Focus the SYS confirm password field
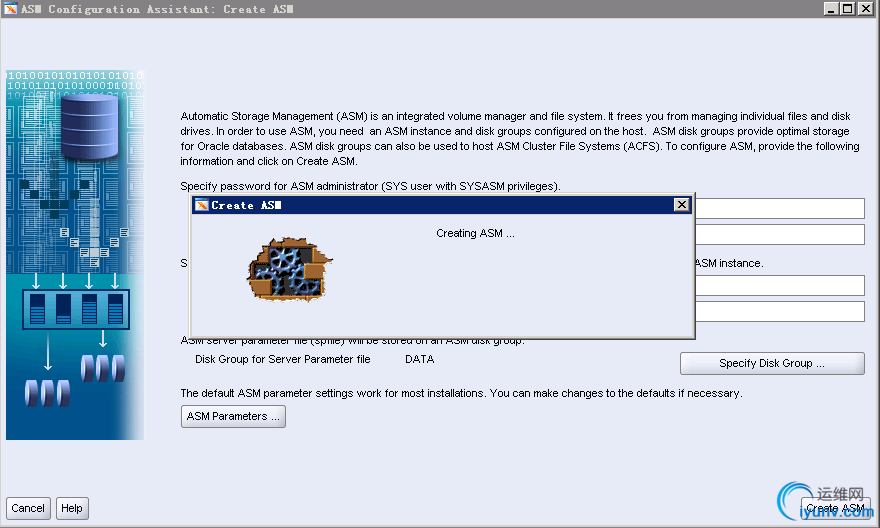The height and width of the screenshot is (528, 880). (780, 235)
